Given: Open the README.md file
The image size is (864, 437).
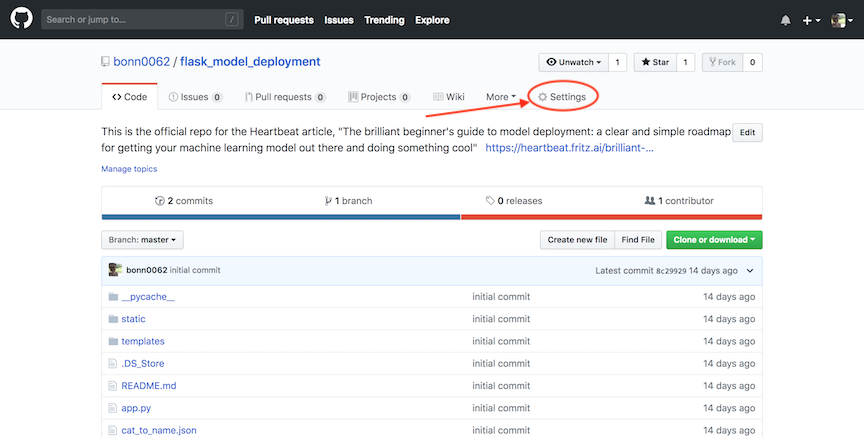Looking at the screenshot, I should [148, 385].
